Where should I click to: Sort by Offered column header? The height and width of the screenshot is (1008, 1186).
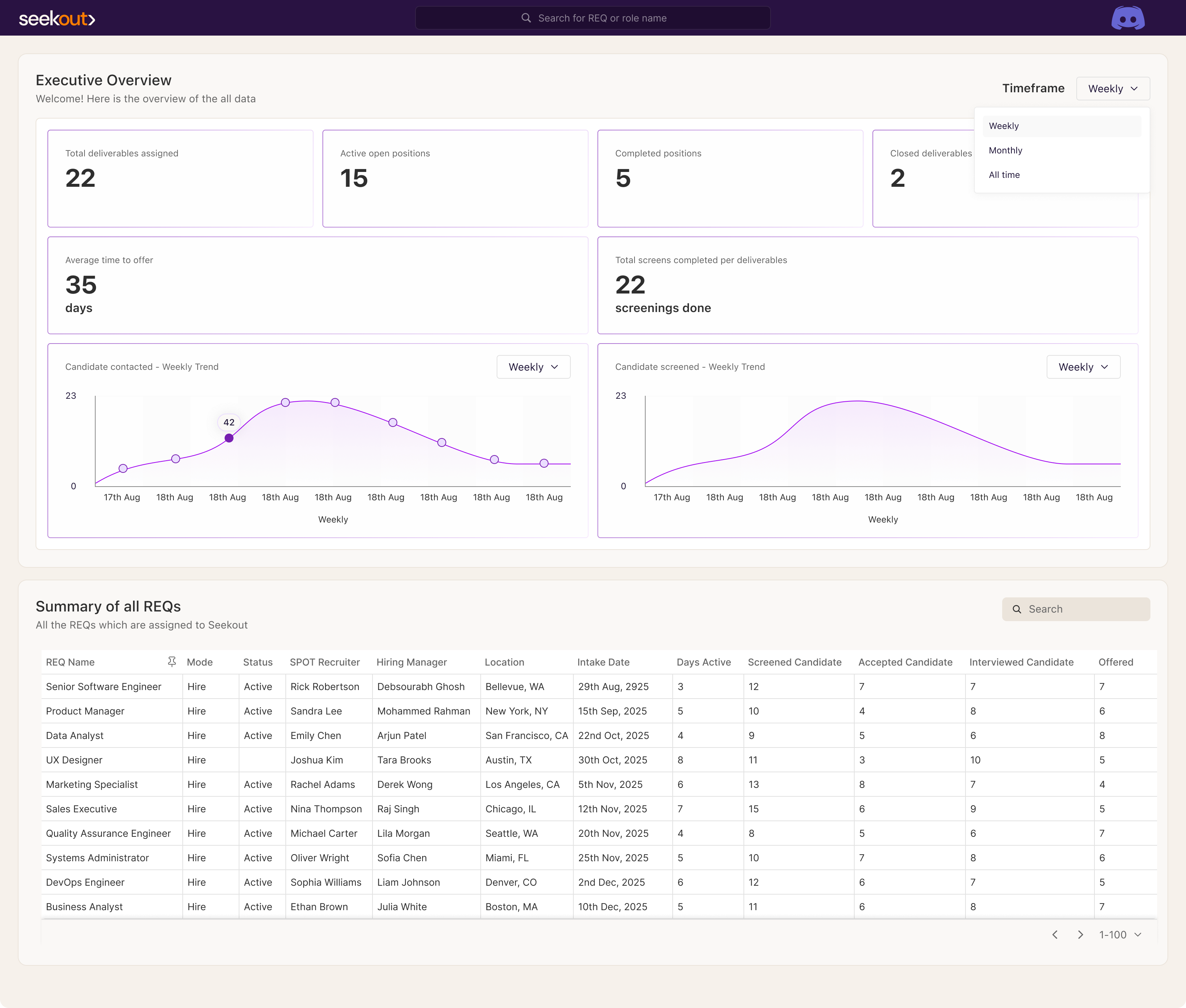point(1116,662)
